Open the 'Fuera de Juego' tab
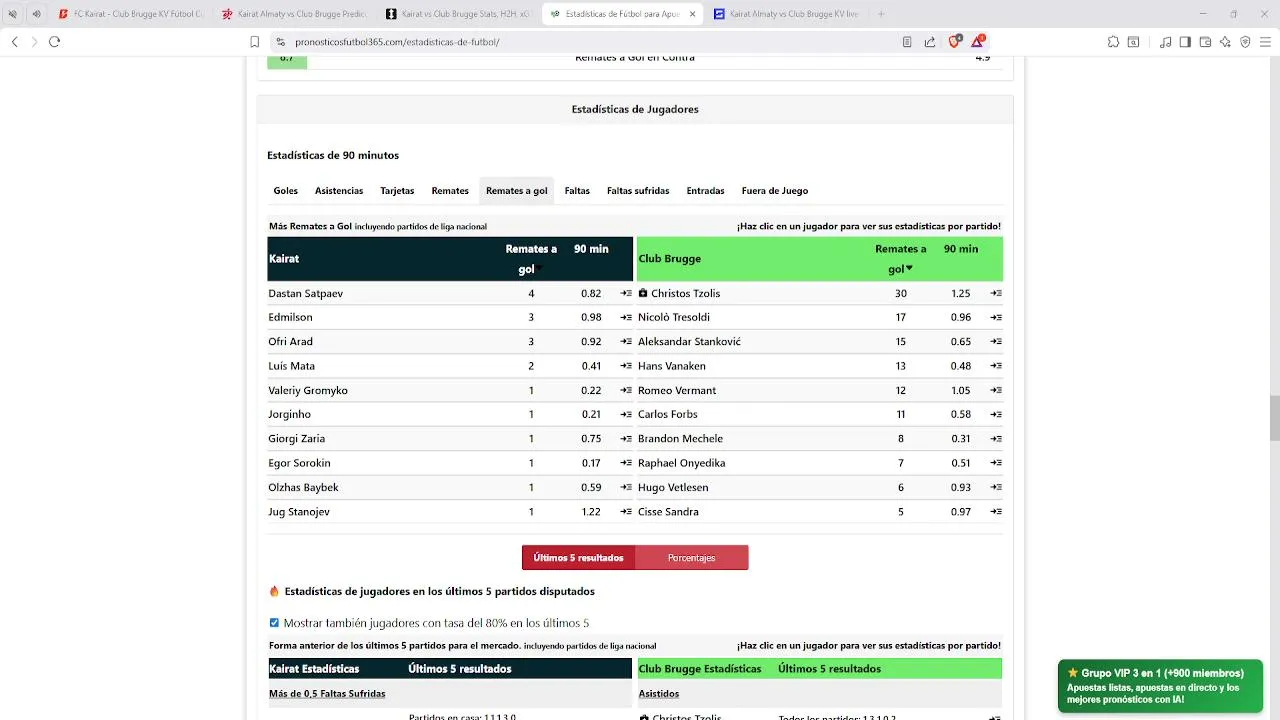This screenshot has width=1280, height=720. click(775, 191)
